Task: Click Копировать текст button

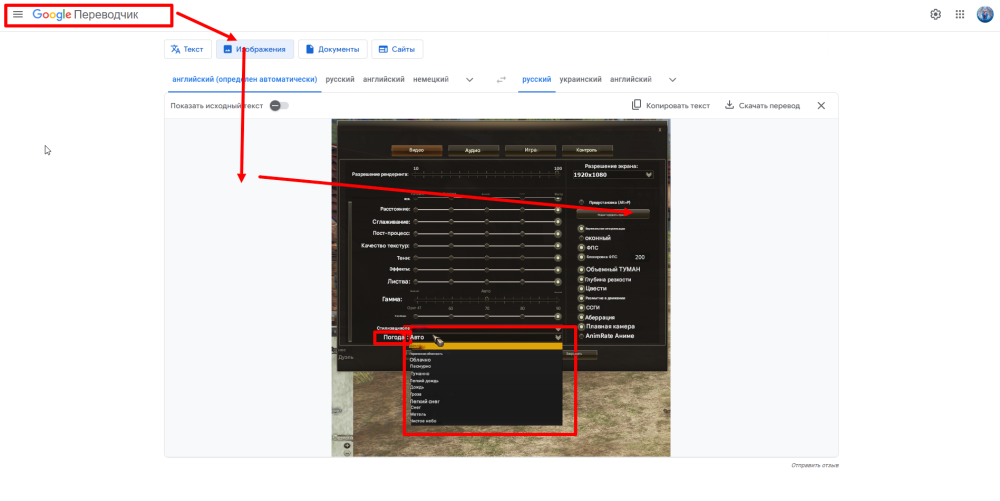Action: click(x=671, y=105)
